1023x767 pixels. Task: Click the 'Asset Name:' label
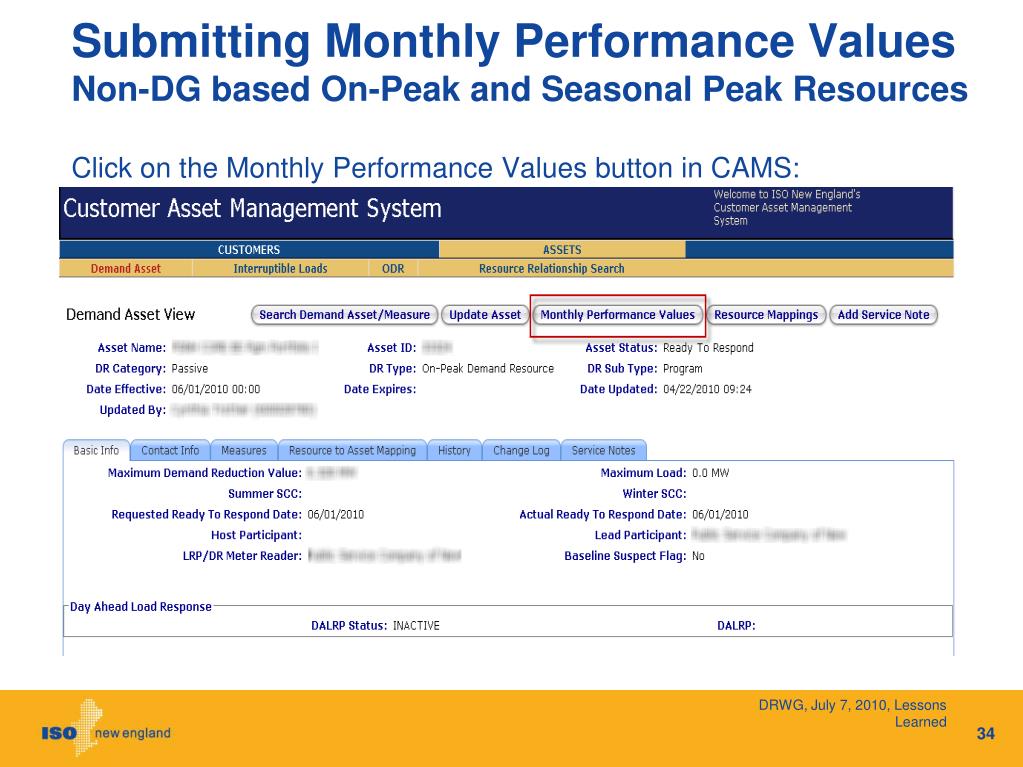pyautogui.click(x=132, y=348)
